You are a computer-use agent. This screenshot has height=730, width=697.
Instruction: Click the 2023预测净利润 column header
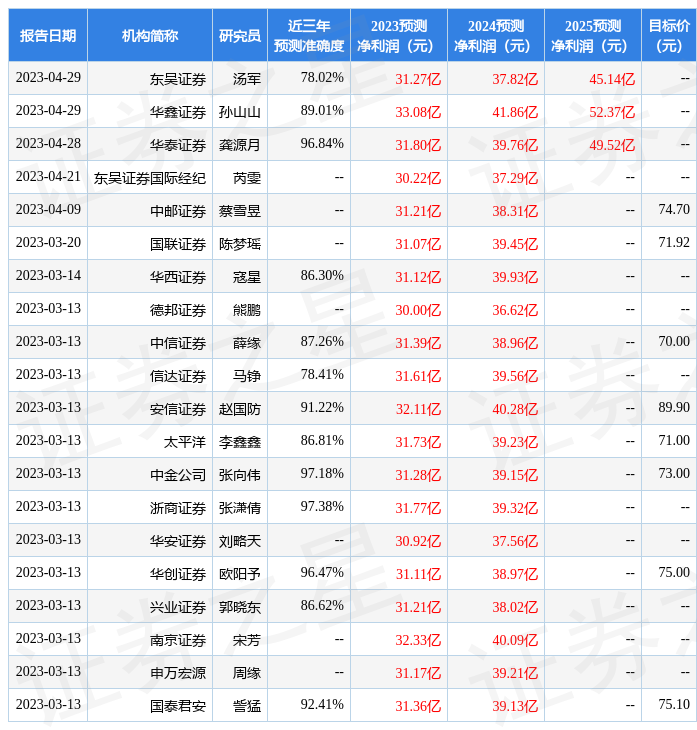(x=399, y=35)
